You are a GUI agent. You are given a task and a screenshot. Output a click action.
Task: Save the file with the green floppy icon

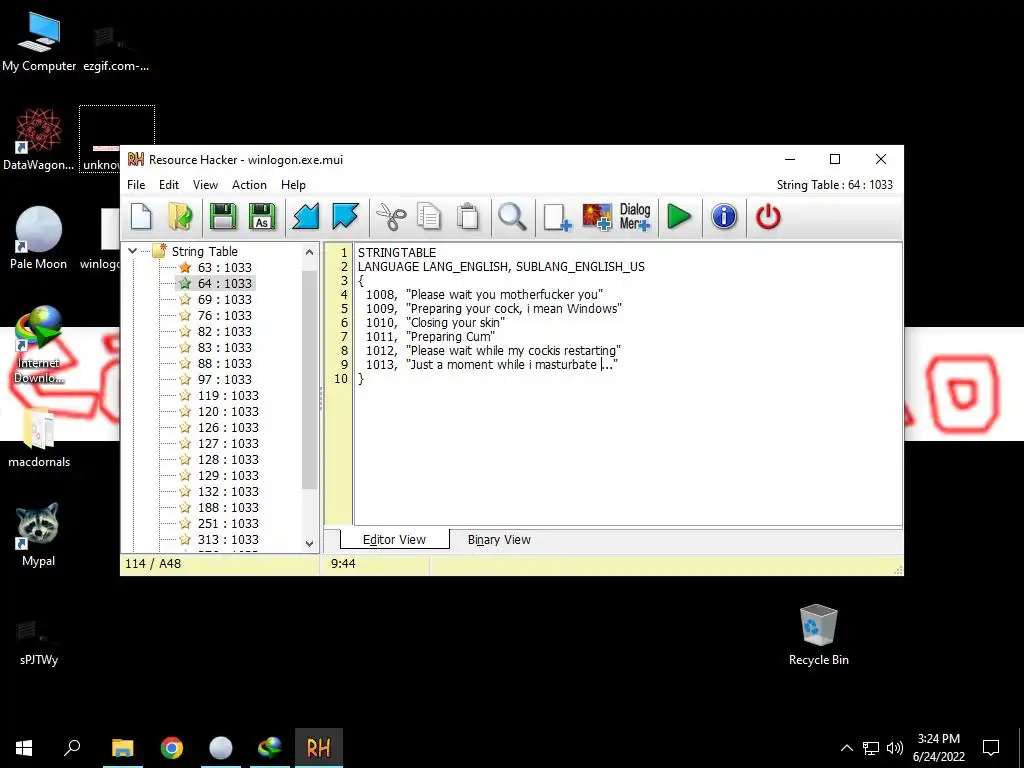(223, 217)
